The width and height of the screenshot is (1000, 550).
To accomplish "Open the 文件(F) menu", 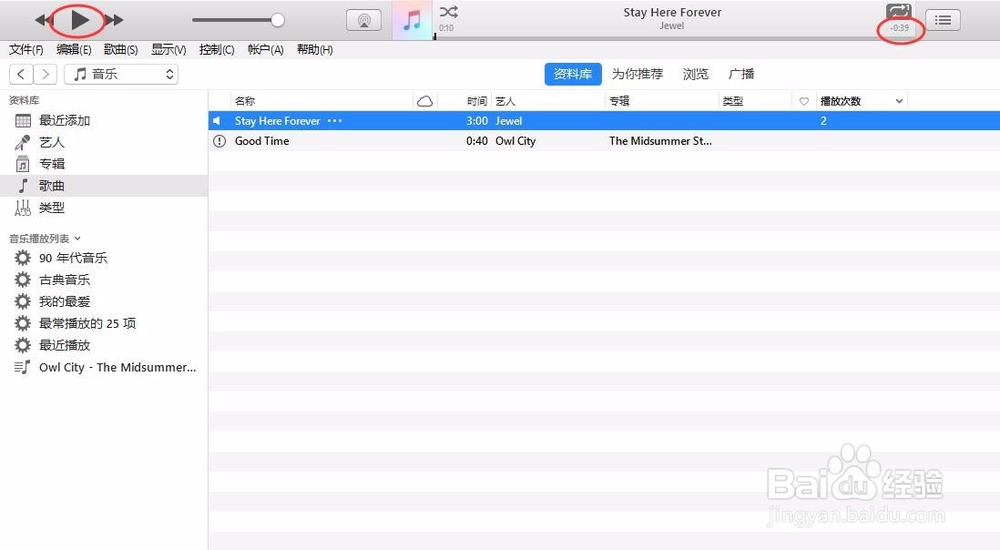I will pyautogui.click(x=26, y=50).
